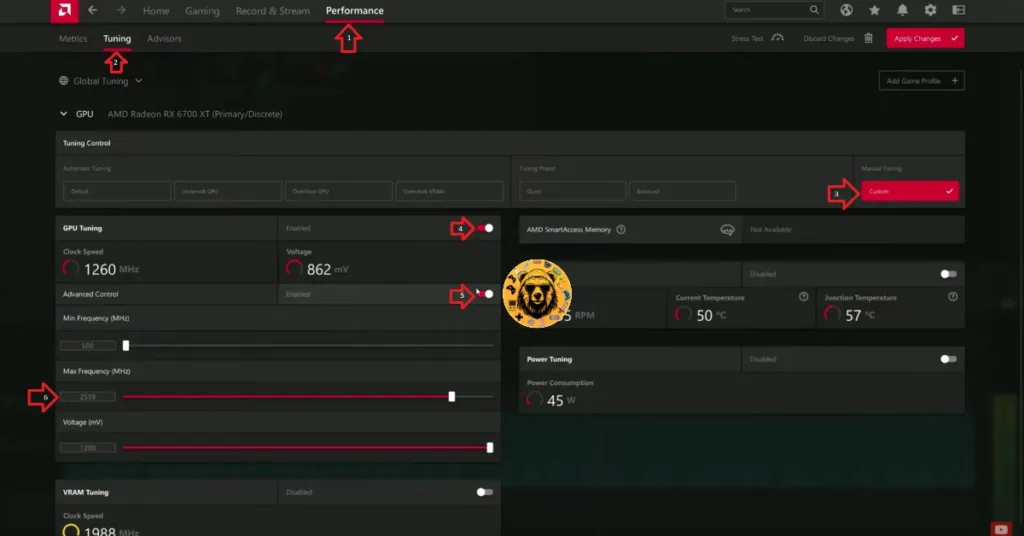Click Apply Changes button
The height and width of the screenshot is (536, 1024).
coord(925,38)
